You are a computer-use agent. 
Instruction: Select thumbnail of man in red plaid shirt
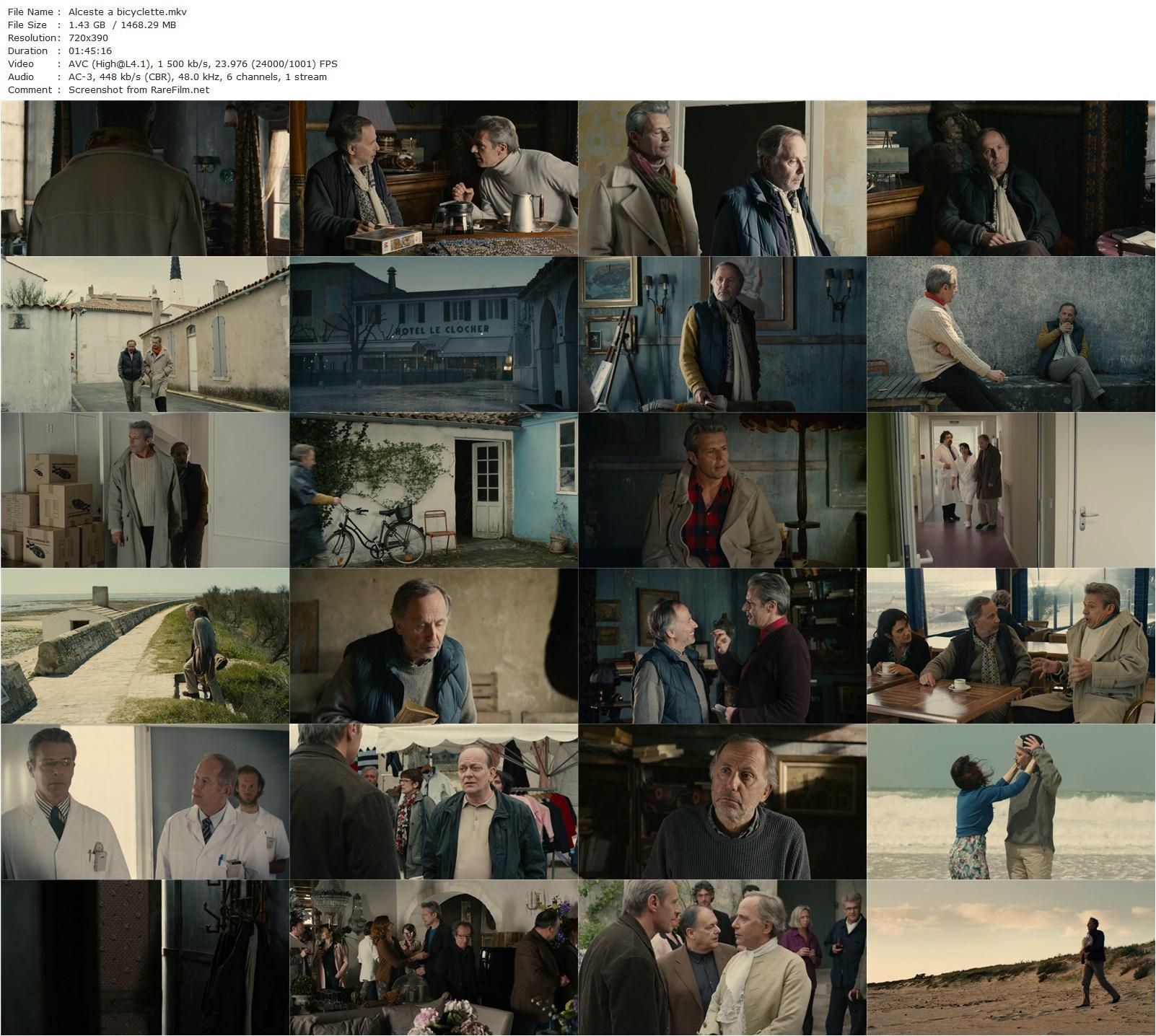(722, 490)
